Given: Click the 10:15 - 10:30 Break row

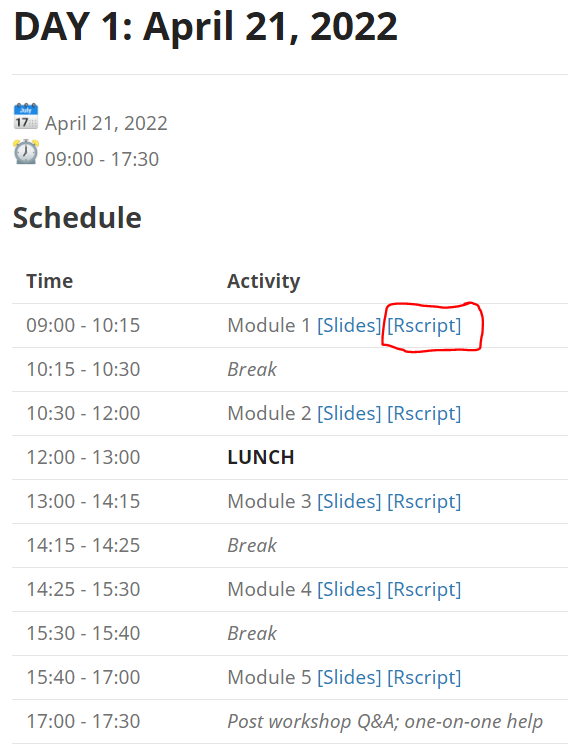Looking at the screenshot, I should point(290,369).
